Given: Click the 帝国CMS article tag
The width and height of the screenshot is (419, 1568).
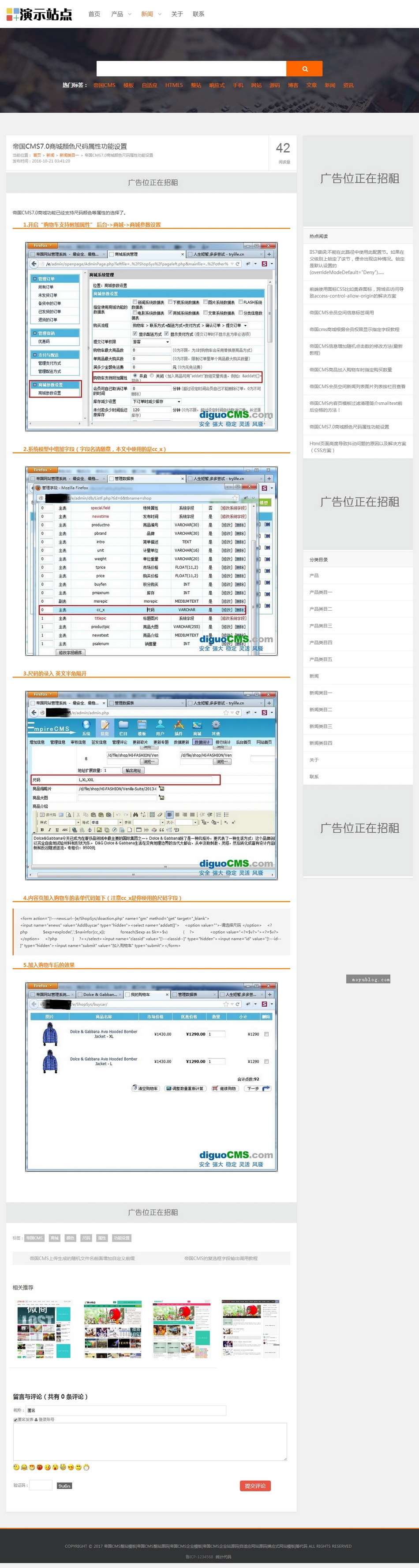Looking at the screenshot, I should [35, 1238].
